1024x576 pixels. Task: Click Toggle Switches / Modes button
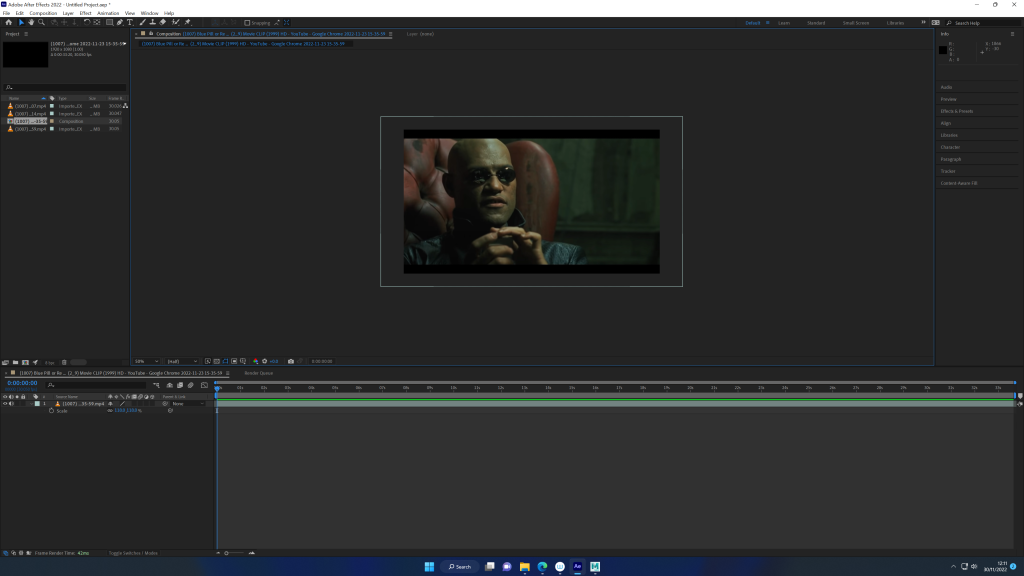(x=133, y=553)
